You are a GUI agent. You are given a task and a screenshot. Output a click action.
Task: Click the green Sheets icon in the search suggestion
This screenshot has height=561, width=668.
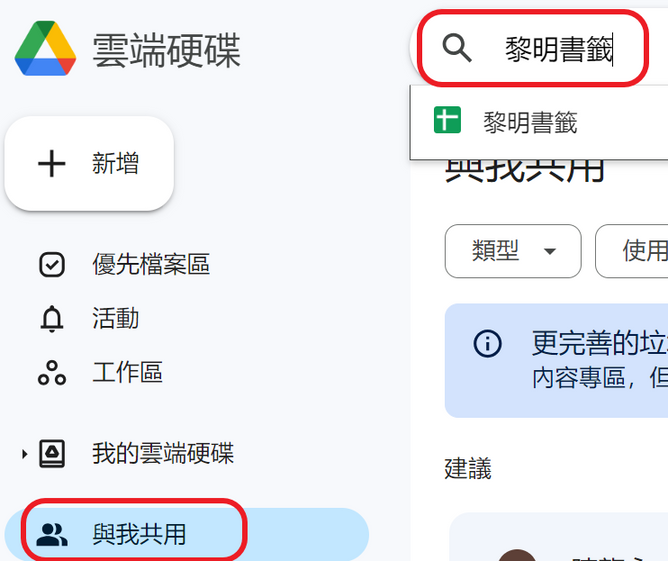[447, 120]
